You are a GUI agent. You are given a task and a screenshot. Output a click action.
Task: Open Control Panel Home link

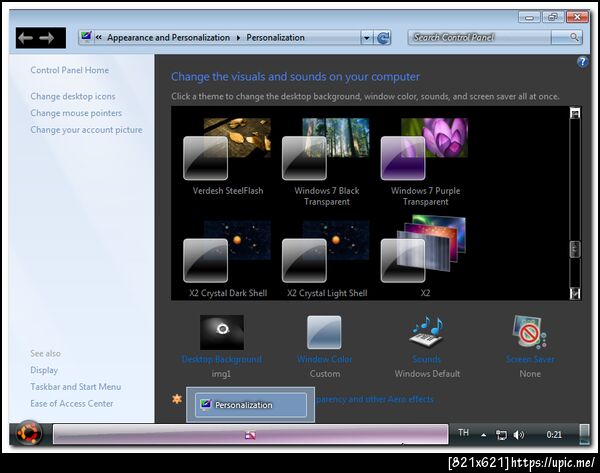click(70, 70)
